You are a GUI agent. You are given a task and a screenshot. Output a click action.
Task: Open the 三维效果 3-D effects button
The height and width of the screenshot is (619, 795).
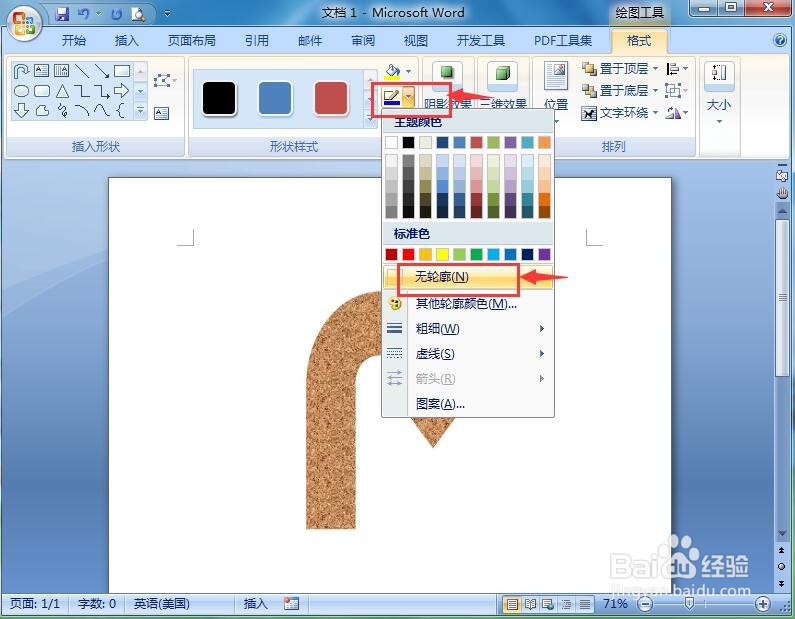pos(502,86)
